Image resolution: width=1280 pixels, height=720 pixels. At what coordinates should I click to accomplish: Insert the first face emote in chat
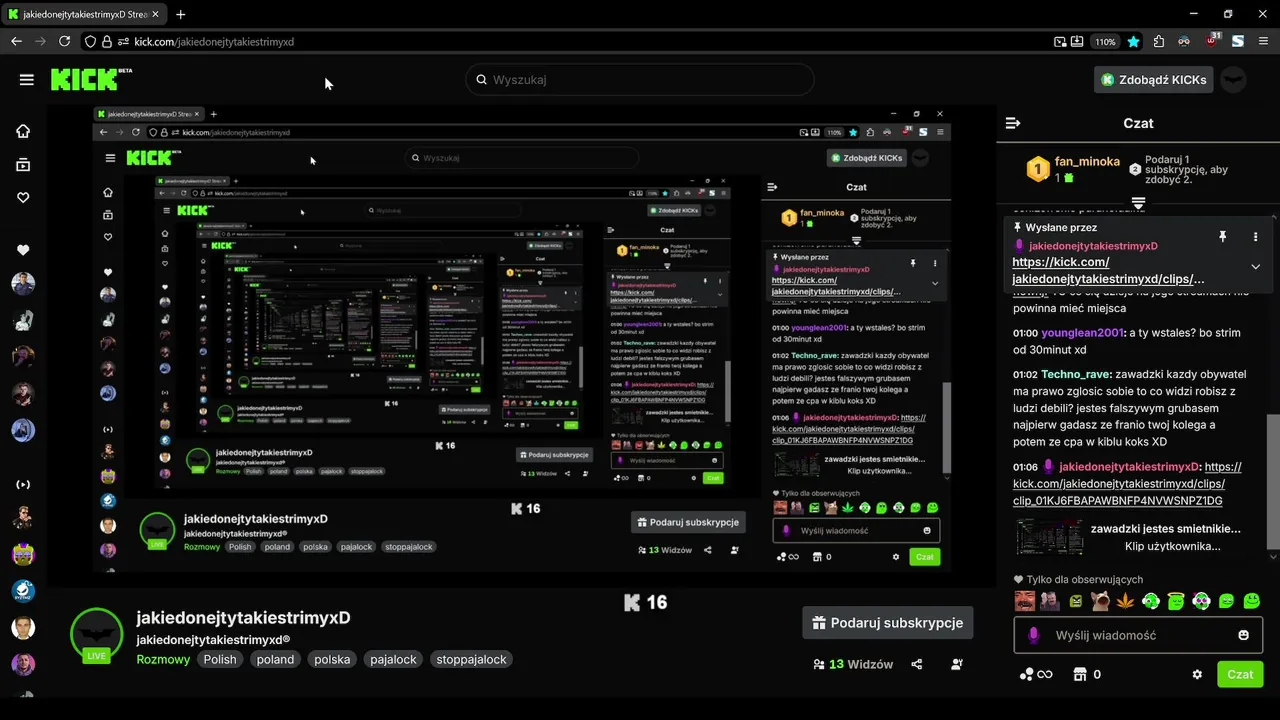pos(1024,601)
